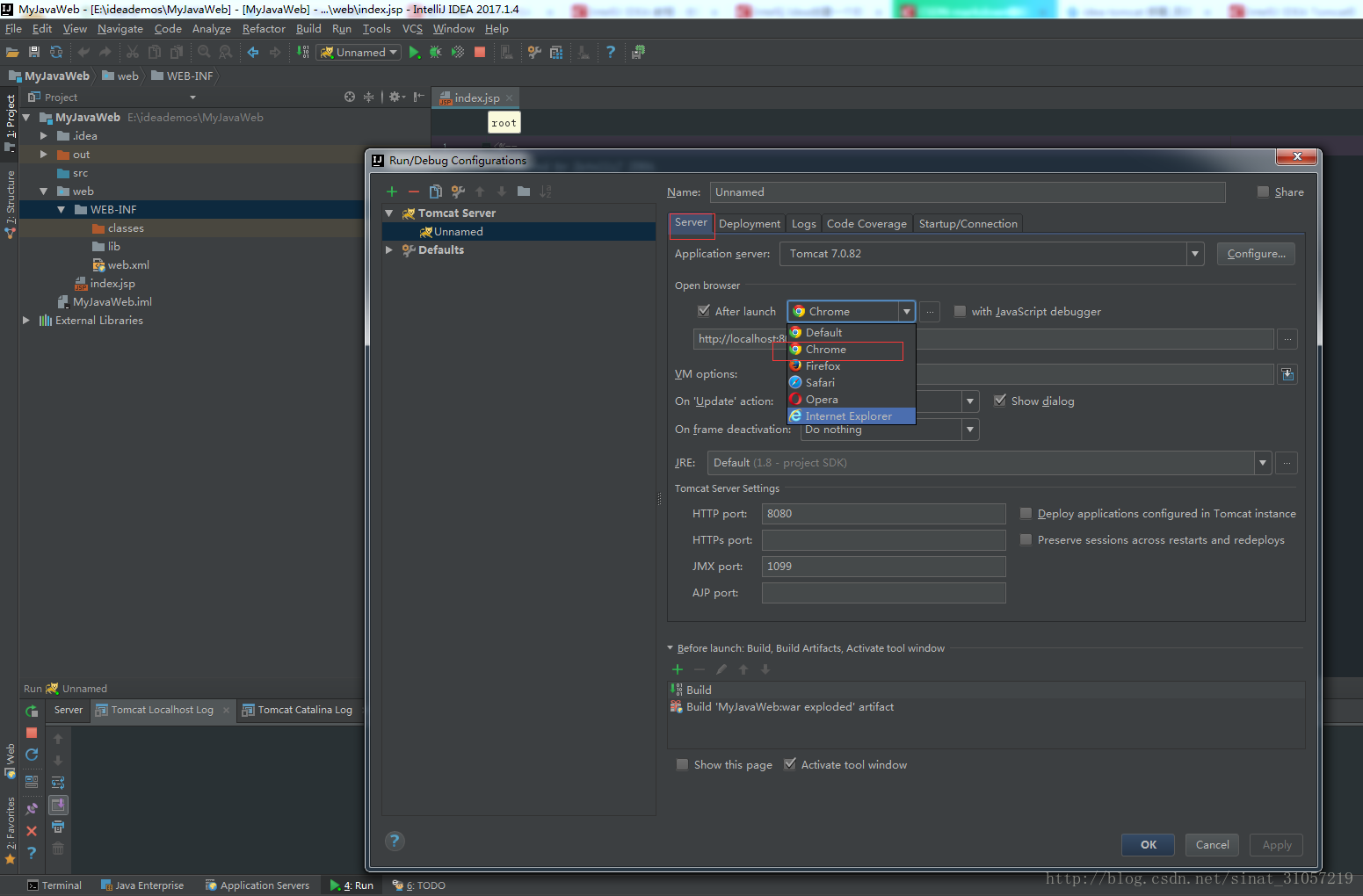Select Internet Explorer from the browser list
The height and width of the screenshot is (896, 1363).
(x=851, y=416)
